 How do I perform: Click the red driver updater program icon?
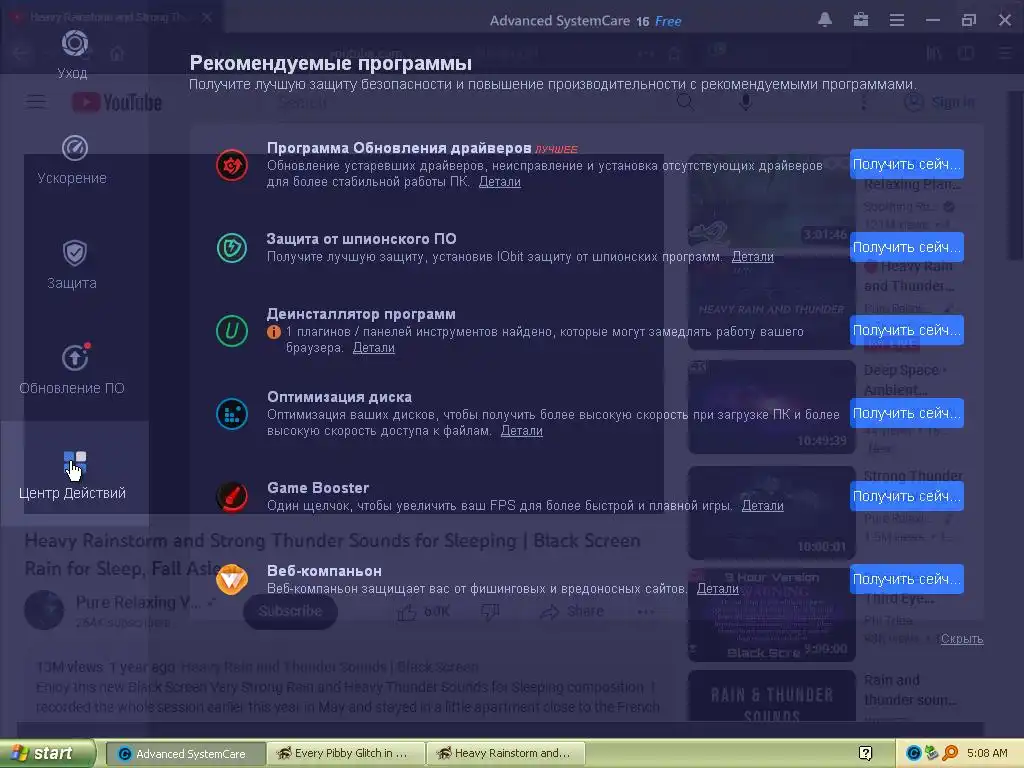232,165
